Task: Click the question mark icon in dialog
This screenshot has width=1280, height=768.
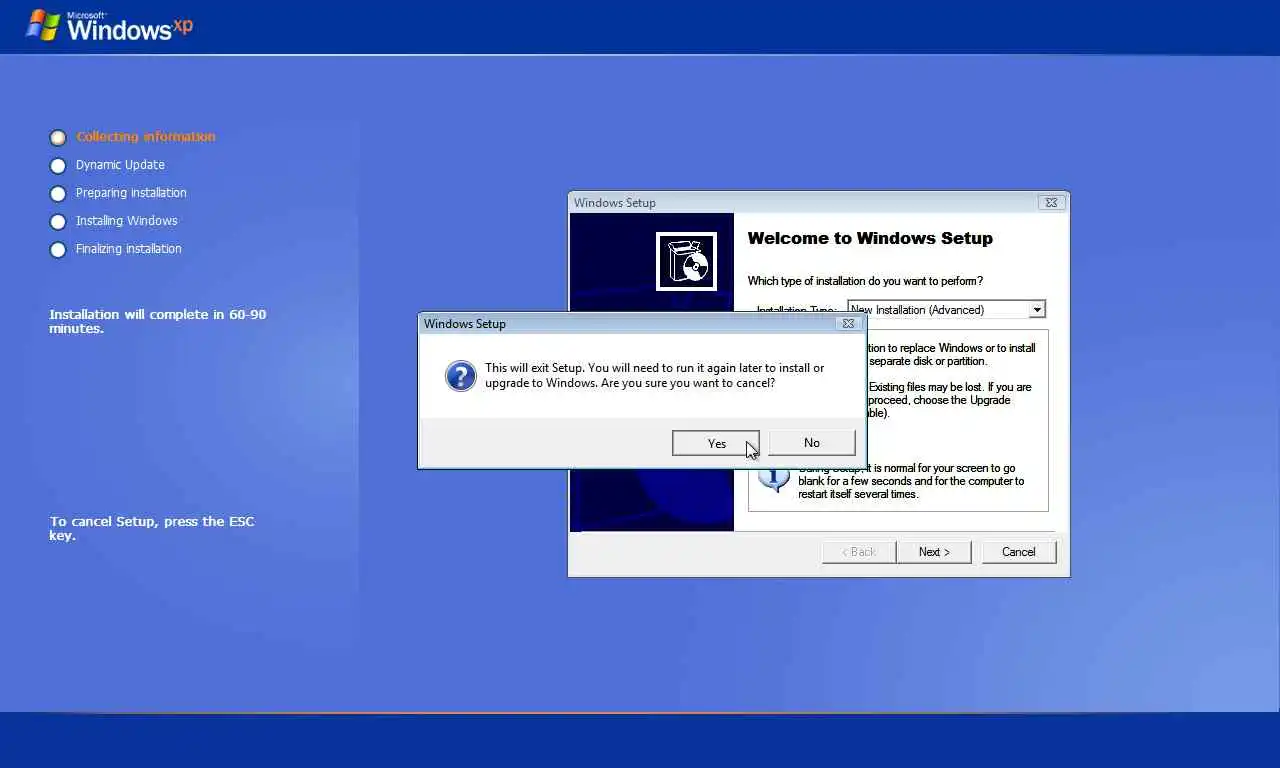Action: pos(461,376)
